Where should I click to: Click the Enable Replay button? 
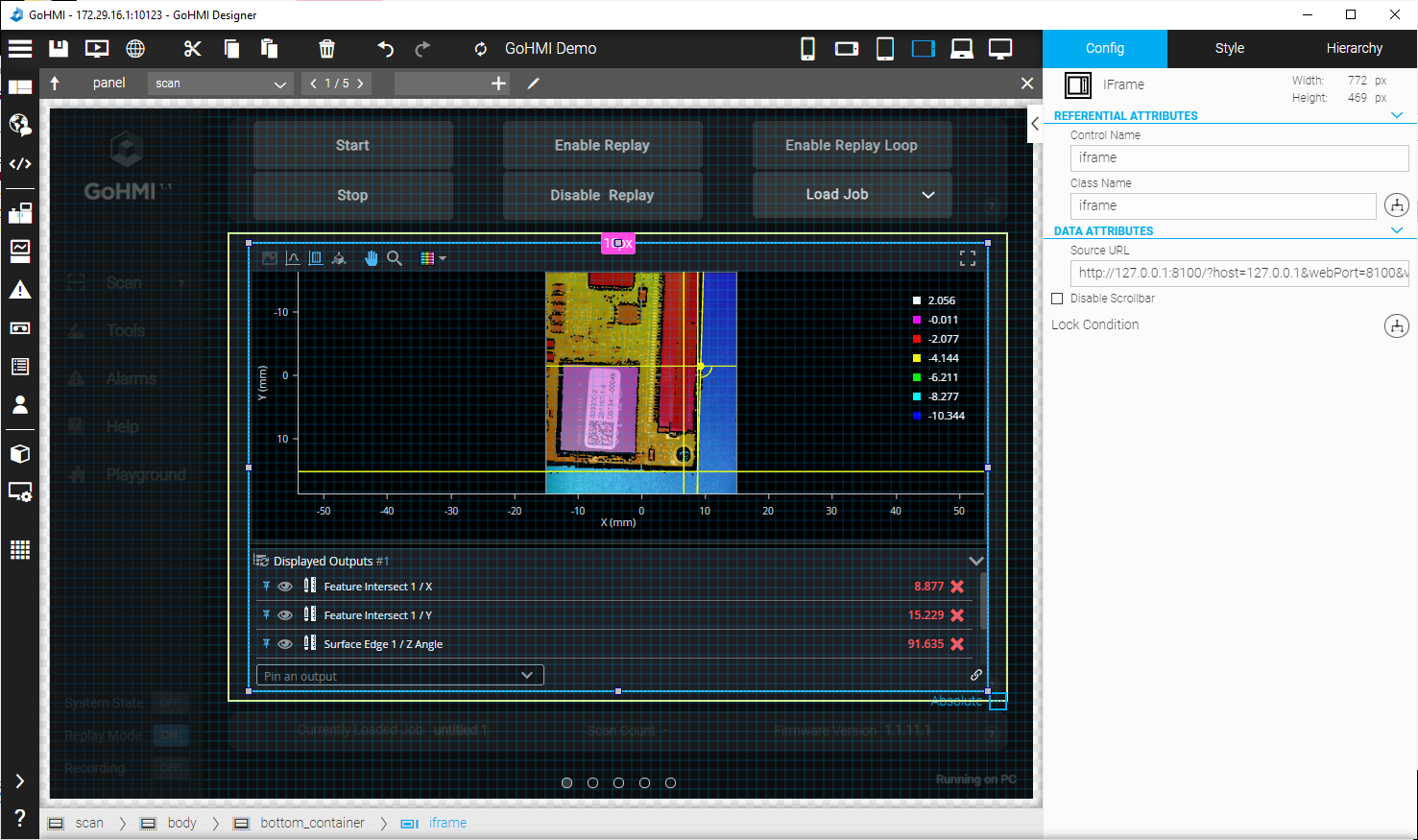click(602, 145)
